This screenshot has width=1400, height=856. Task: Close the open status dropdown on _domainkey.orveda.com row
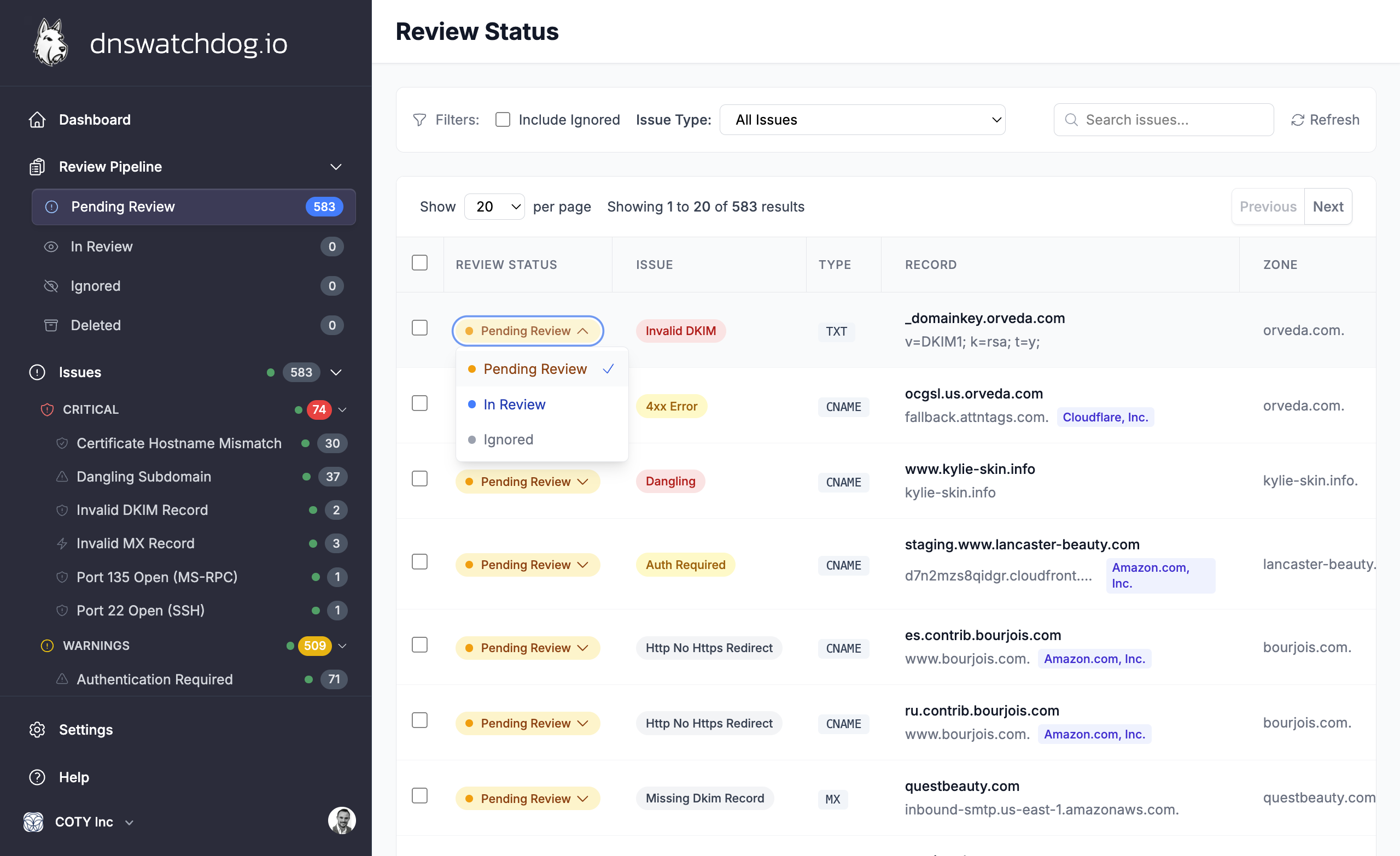pos(527,331)
